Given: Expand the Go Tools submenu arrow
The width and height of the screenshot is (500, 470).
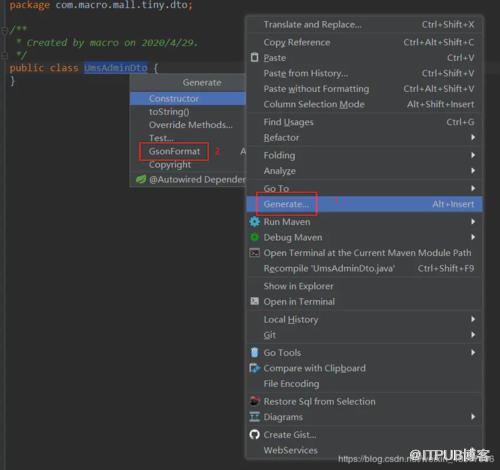Looking at the screenshot, I should pos(473,352).
